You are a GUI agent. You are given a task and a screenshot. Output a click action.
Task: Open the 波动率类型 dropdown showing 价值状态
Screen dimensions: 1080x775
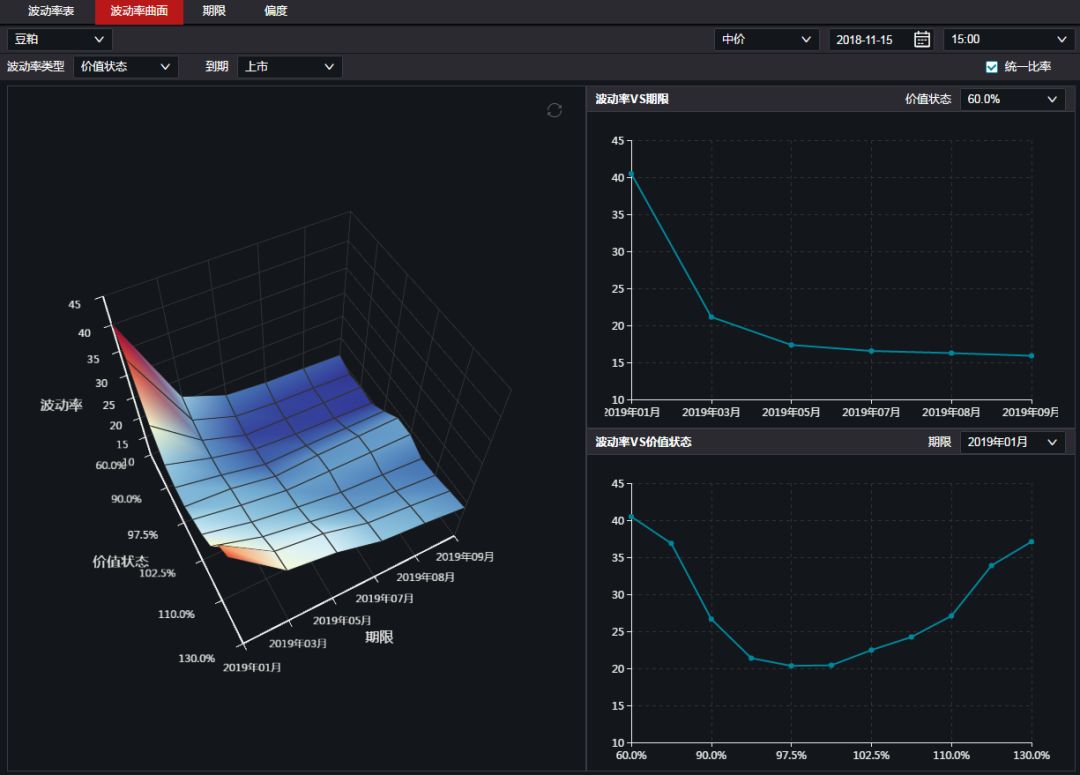(125, 67)
